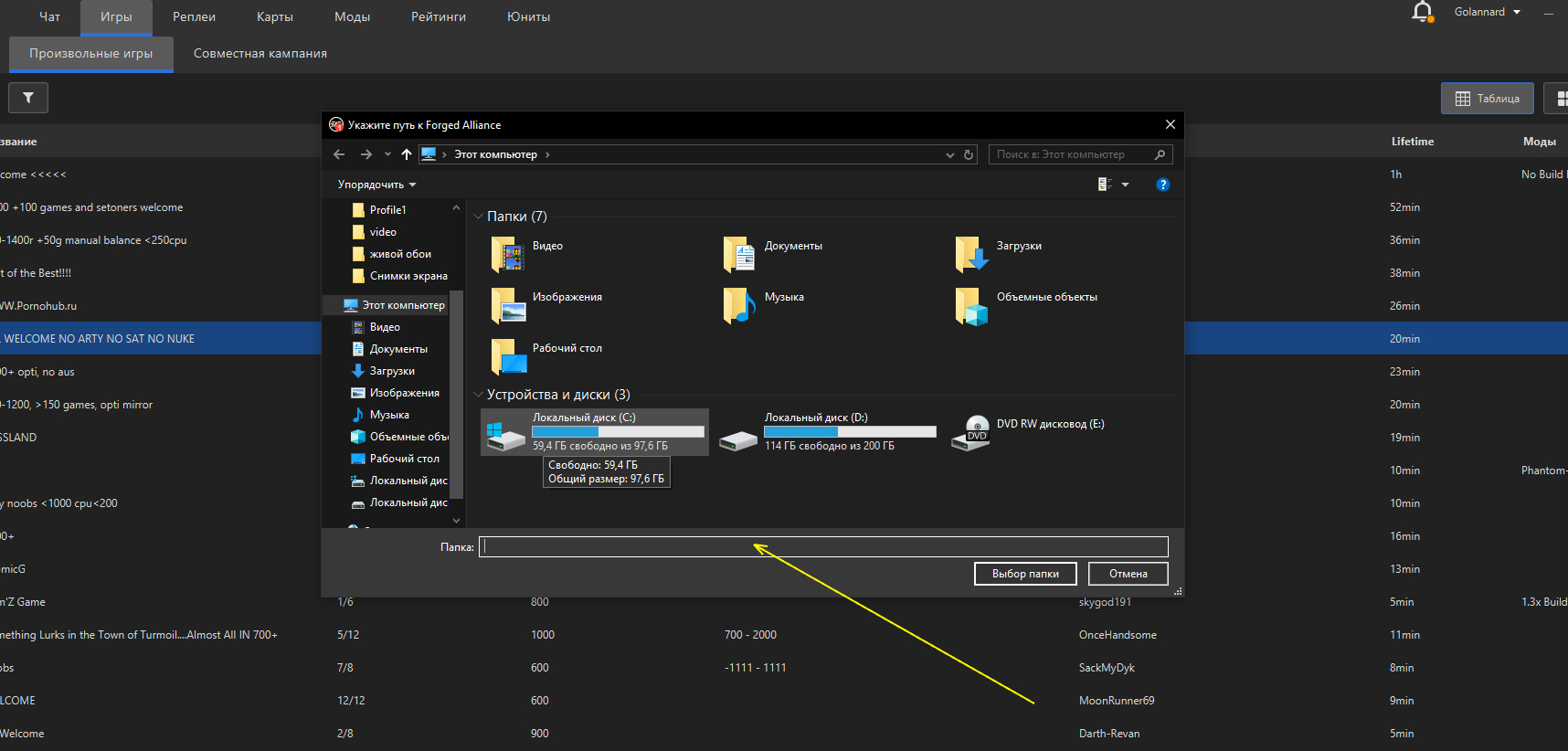The height and width of the screenshot is (751, 1568).
Task: Close the Forged Alliance path dialog
Action: click(x=1171, y=124)
